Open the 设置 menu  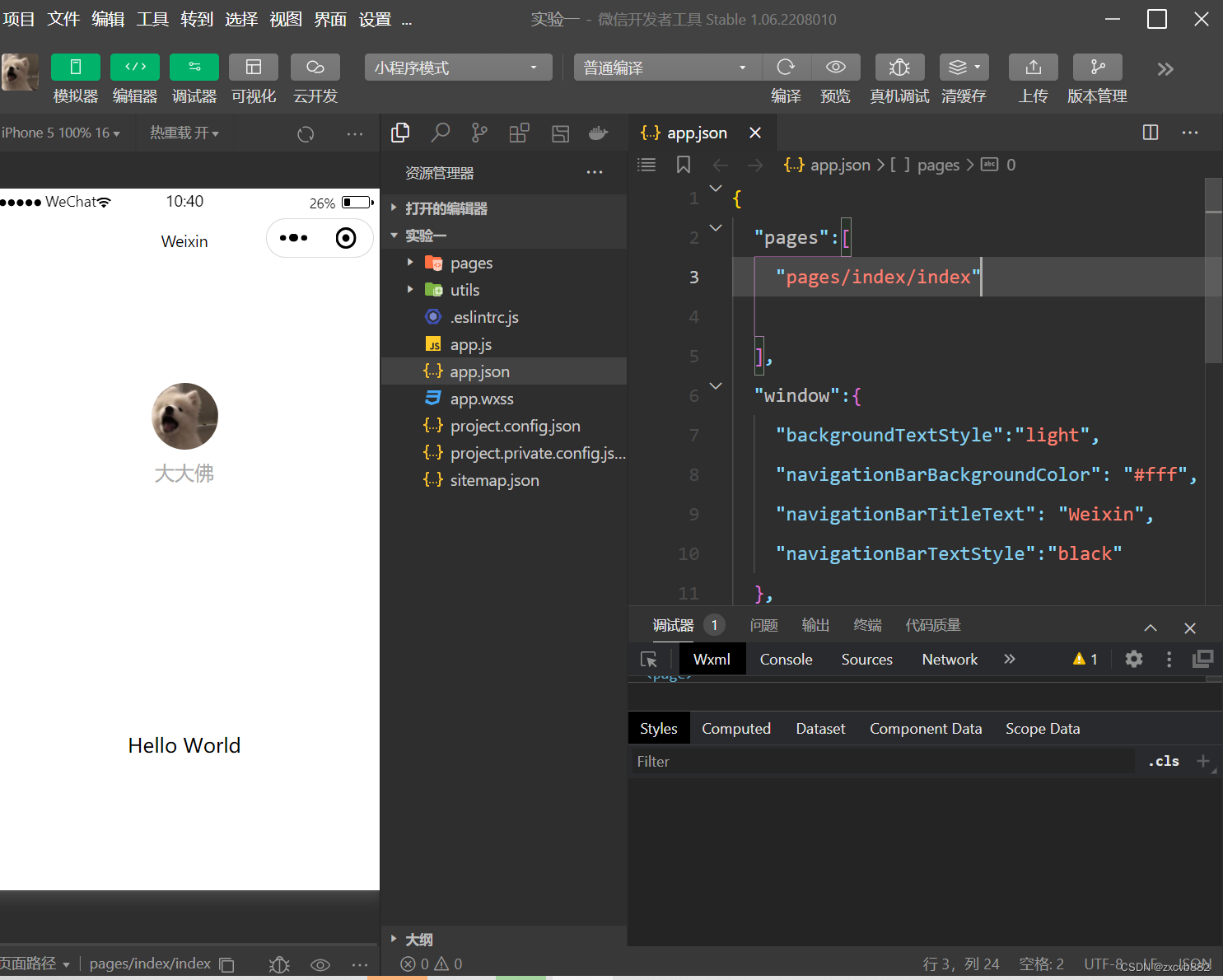click(375, 19)
